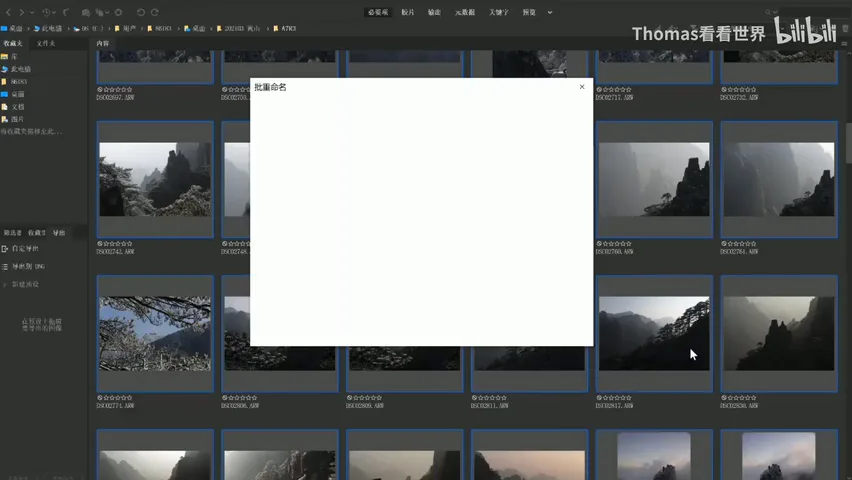Screen dimensions: 852x480
Task: Click the get photos from camera icon
Action: pyautogui.click(x=86, y=13)
